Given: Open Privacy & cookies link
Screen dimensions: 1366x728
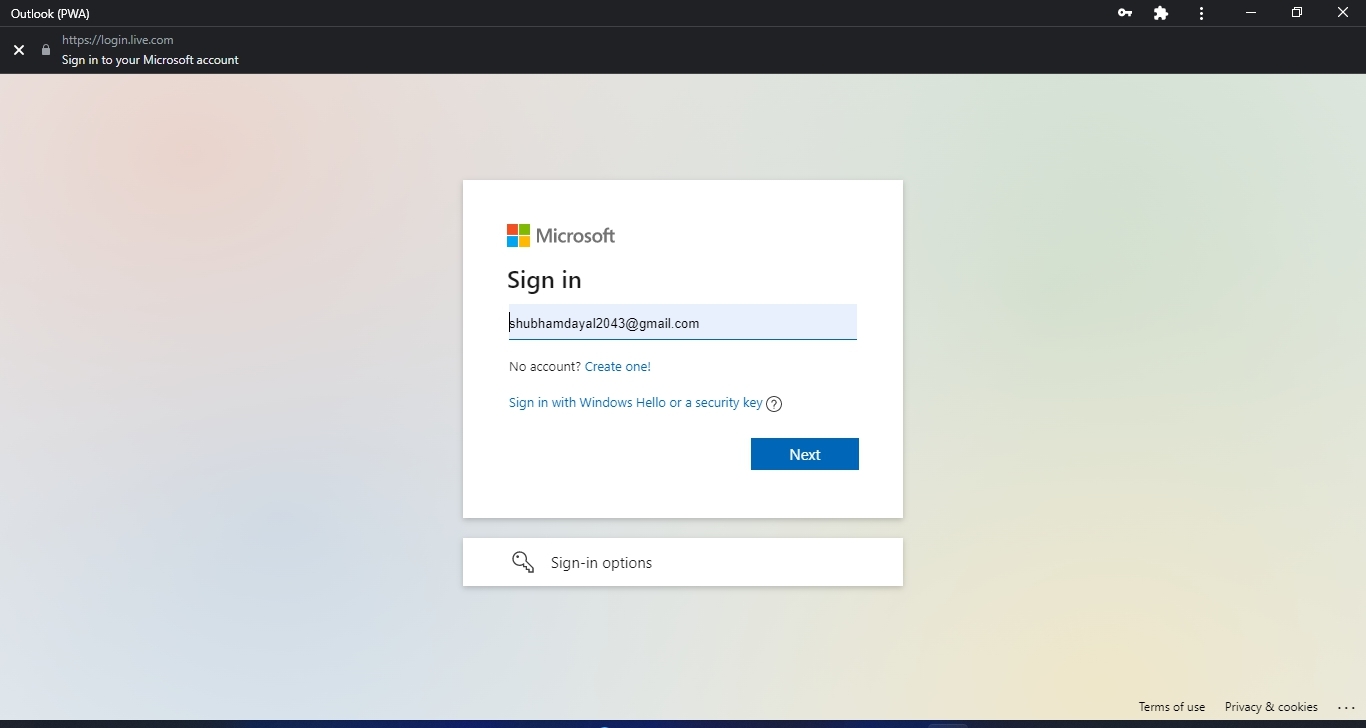Looking at the screenshot, I should [x=1271, y=707].
